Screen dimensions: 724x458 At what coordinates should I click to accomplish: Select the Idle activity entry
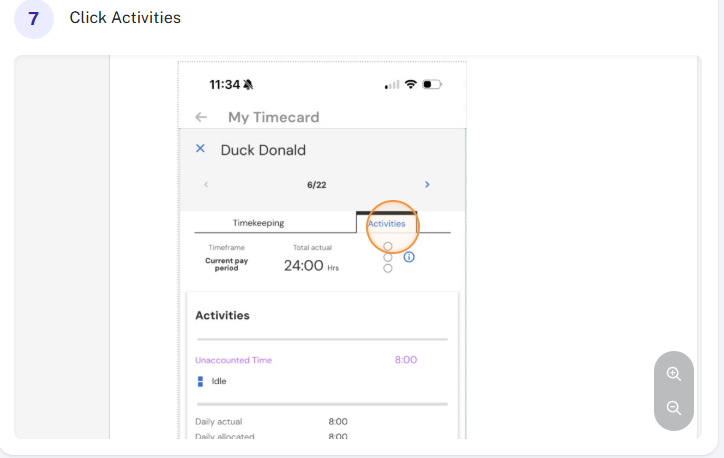point(219,381)
